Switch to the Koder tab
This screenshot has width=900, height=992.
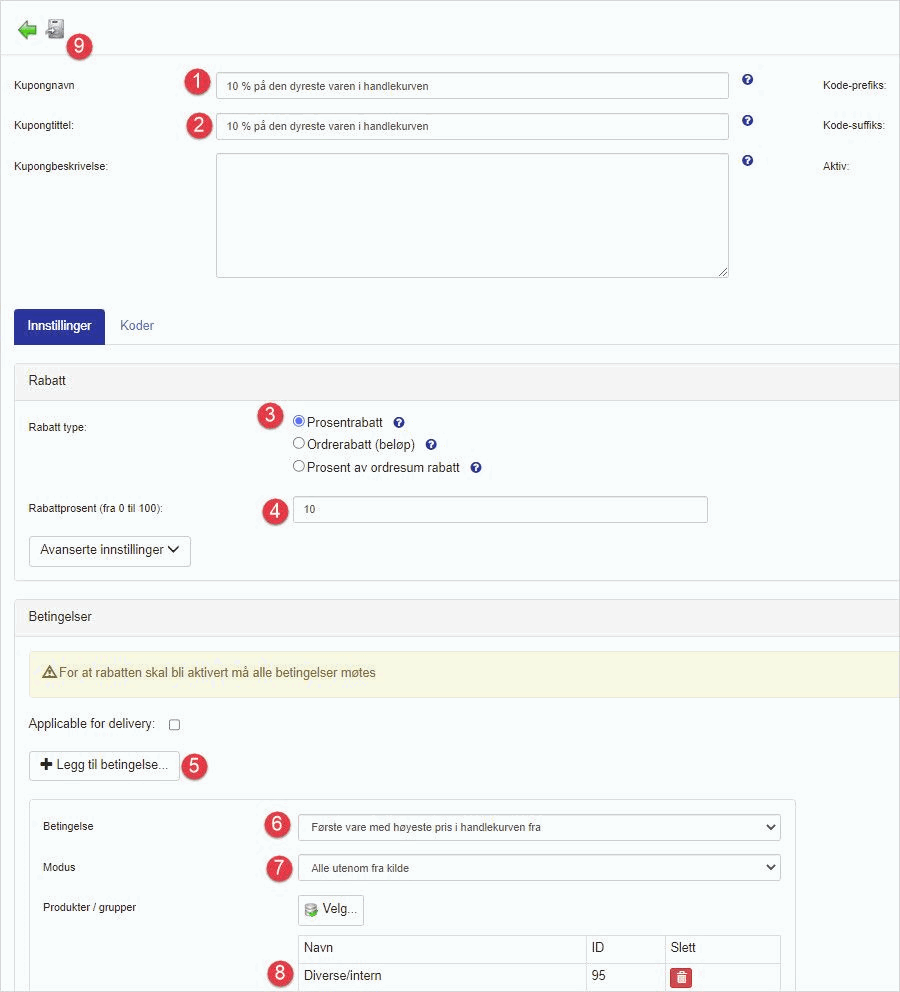137,326
